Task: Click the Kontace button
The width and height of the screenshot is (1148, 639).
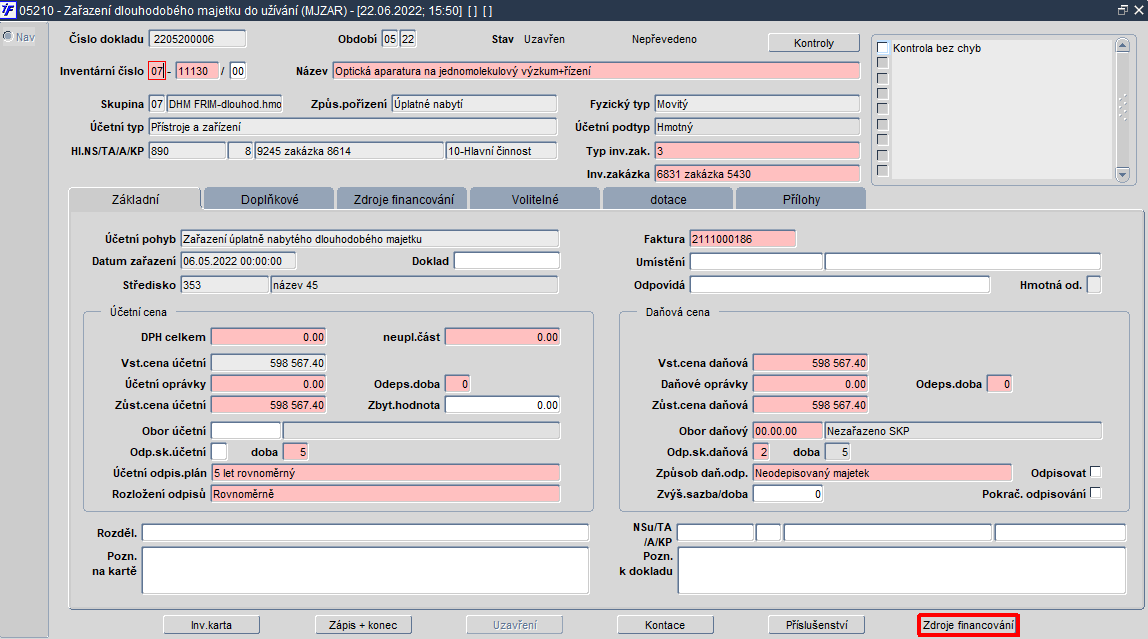Action: point(665,625)
